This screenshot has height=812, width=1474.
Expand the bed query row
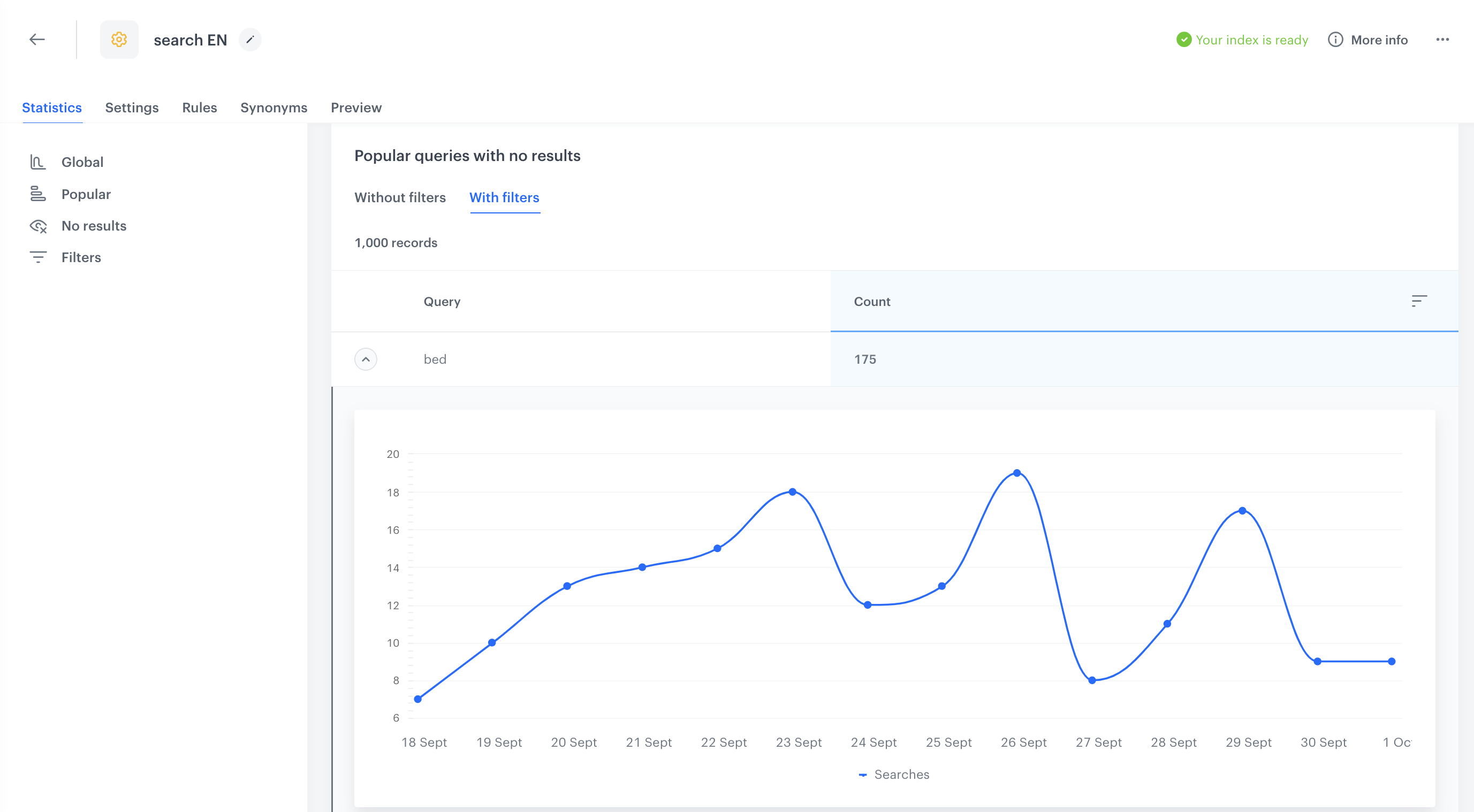tap(365, 359)
